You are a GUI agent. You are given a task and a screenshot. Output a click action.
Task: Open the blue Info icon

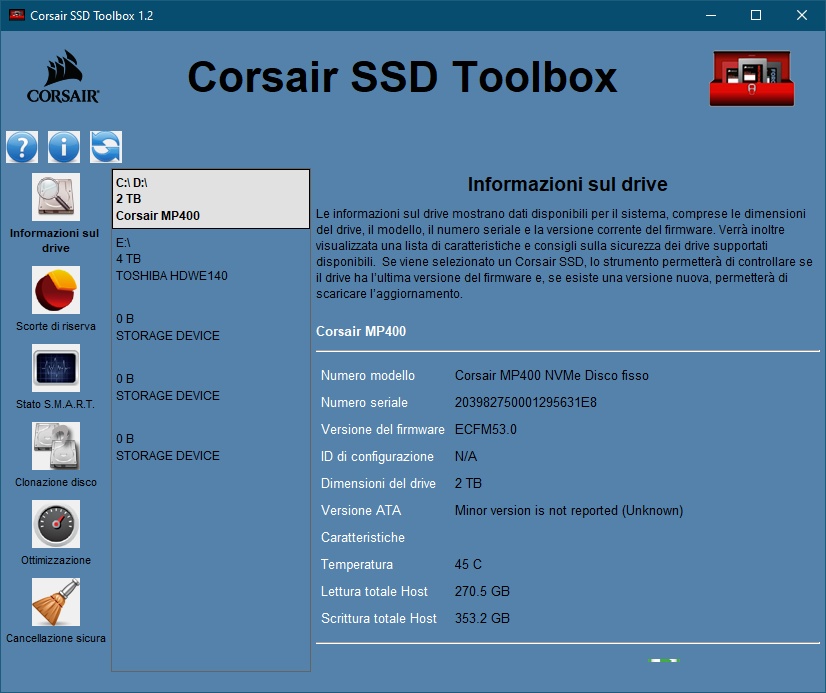tap(64, 146)
